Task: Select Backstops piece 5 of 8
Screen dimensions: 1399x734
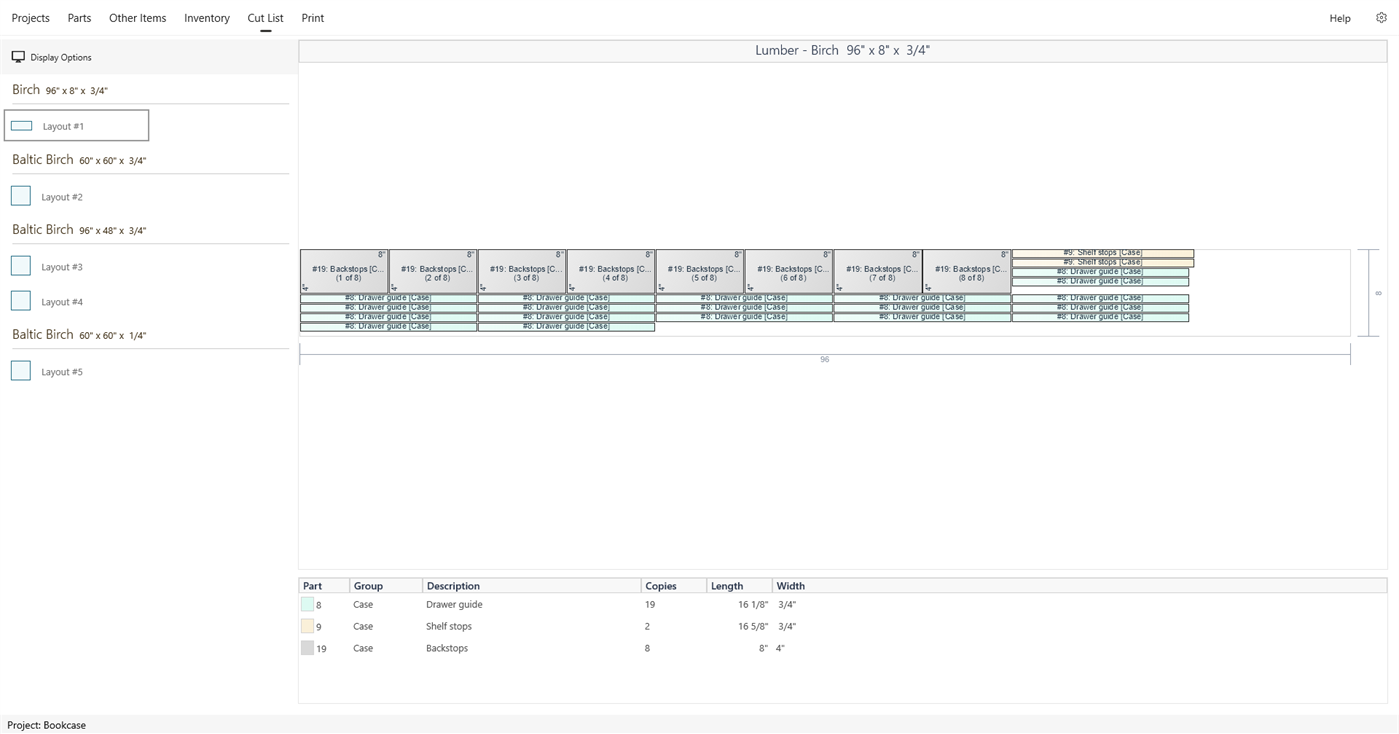Action: [701, 271]
